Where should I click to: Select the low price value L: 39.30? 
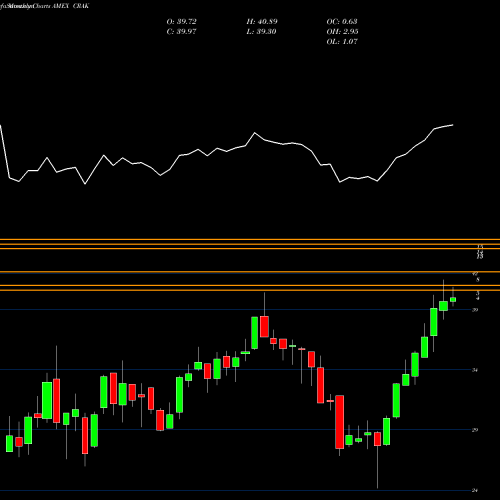click(x=261, y=32)
